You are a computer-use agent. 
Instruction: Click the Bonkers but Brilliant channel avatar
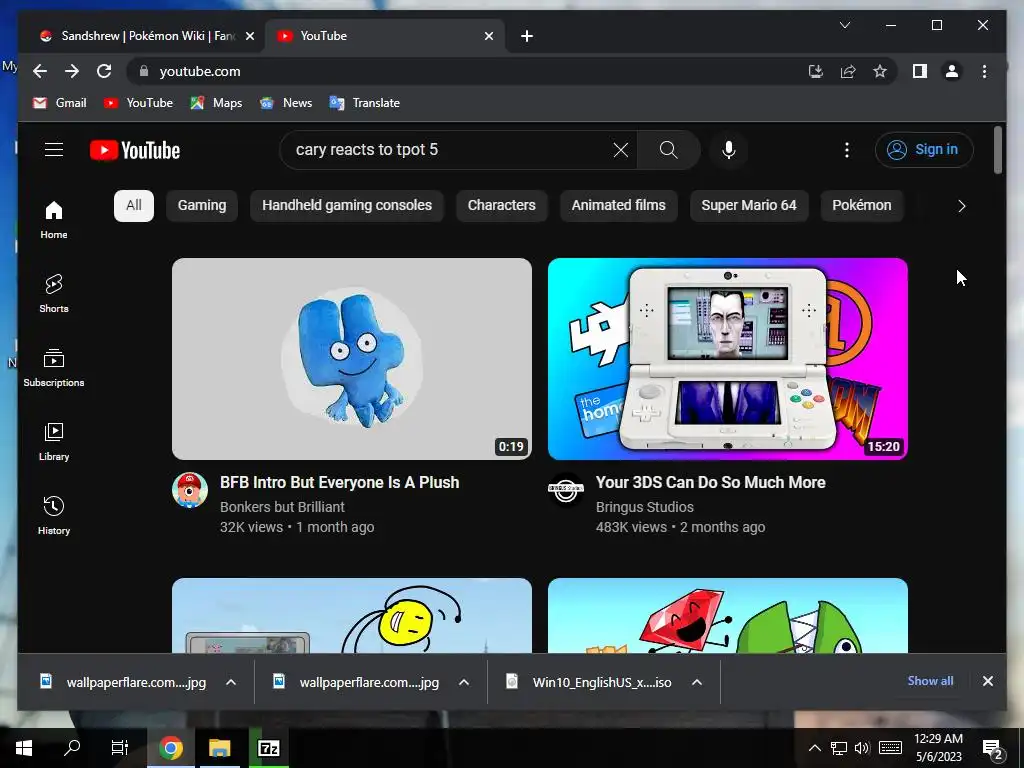pos(190,490)
